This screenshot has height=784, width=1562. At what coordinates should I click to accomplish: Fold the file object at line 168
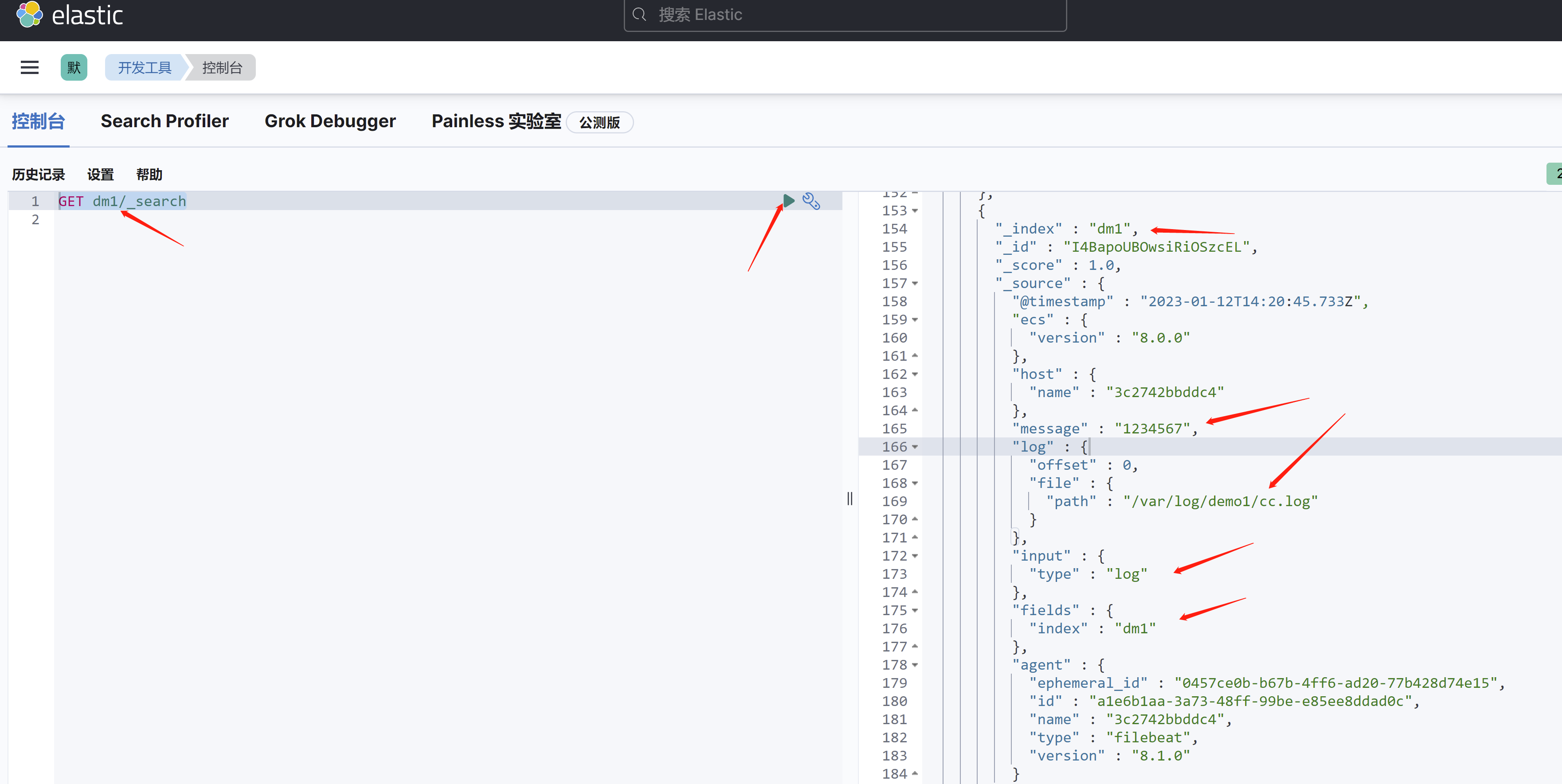(x=915, y=483)
